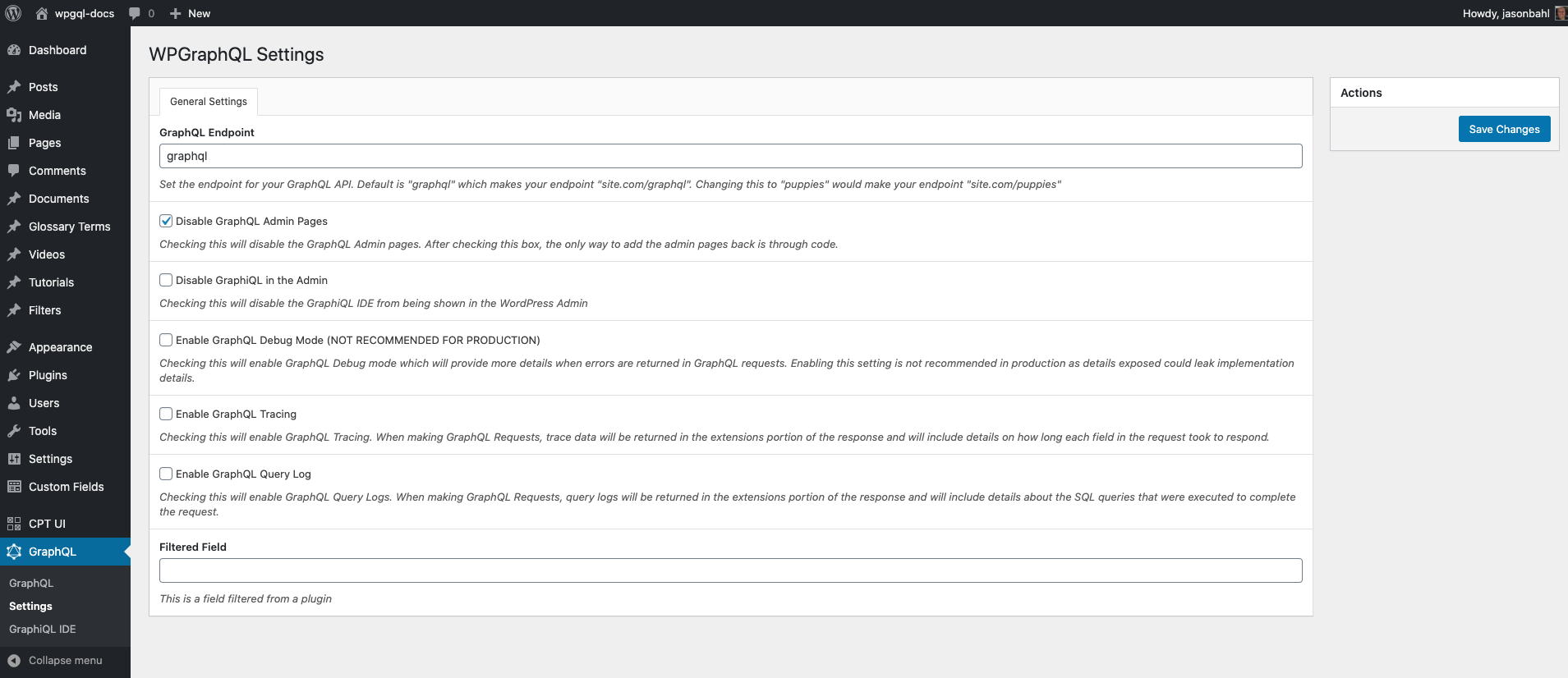This screenshot has height=678, width=1568.
Task: Click the Videos pin icon
Action: (x=14, y=254)
